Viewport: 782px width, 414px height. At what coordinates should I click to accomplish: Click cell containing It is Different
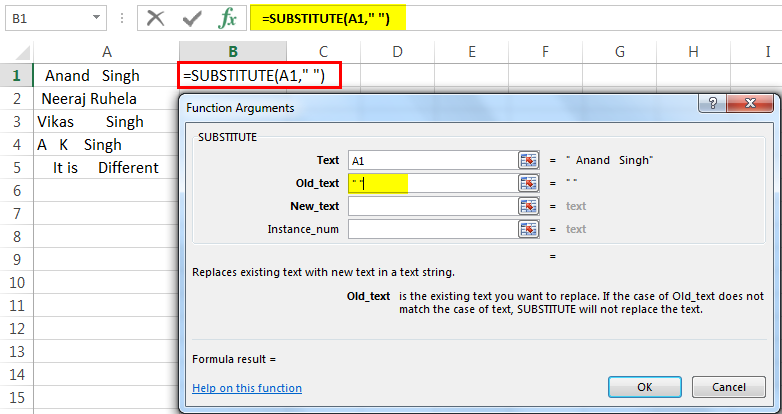click(107, 167)
